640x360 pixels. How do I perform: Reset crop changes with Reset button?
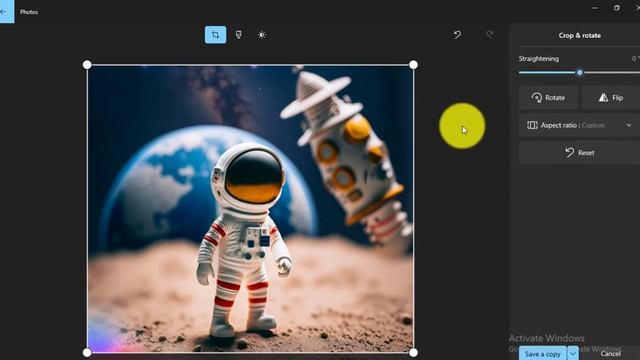tap(580, 153)
